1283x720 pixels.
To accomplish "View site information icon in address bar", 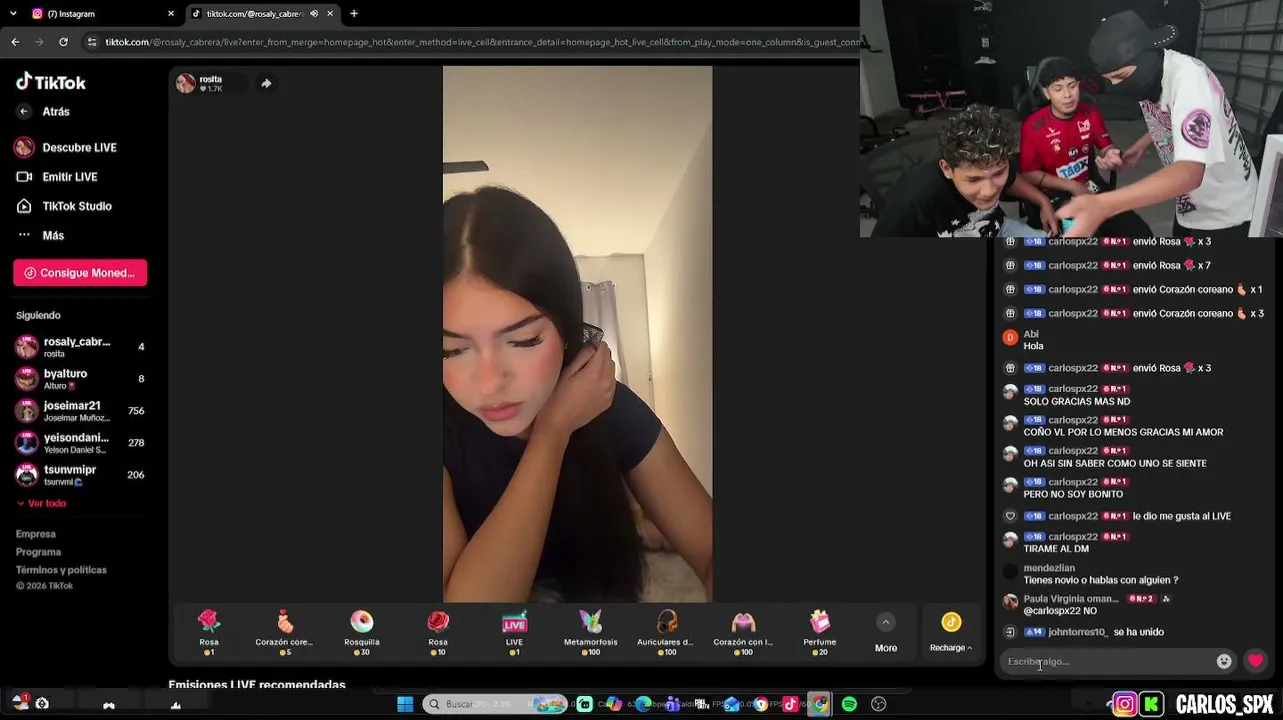I will [x=92, y=42].
